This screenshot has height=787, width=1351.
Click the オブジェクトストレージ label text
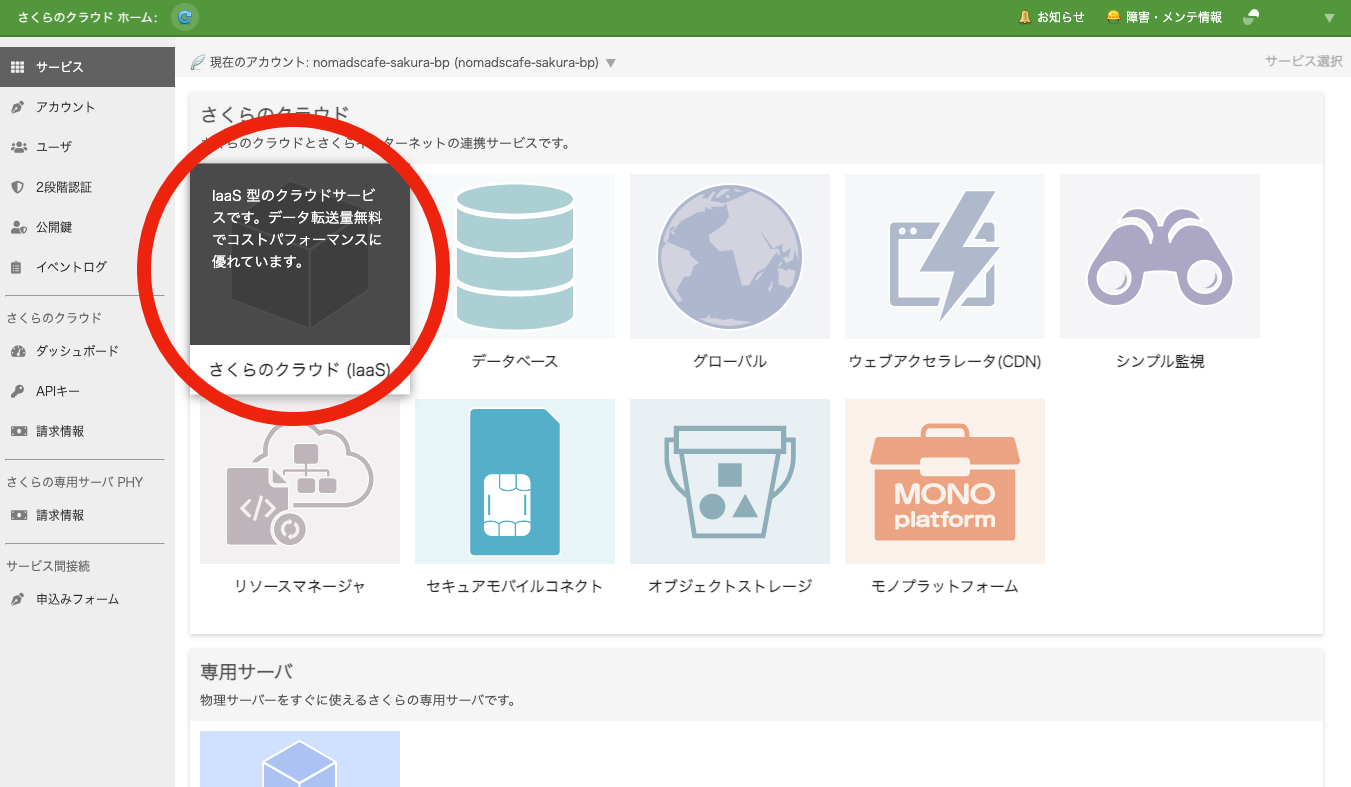pos(730,586)
